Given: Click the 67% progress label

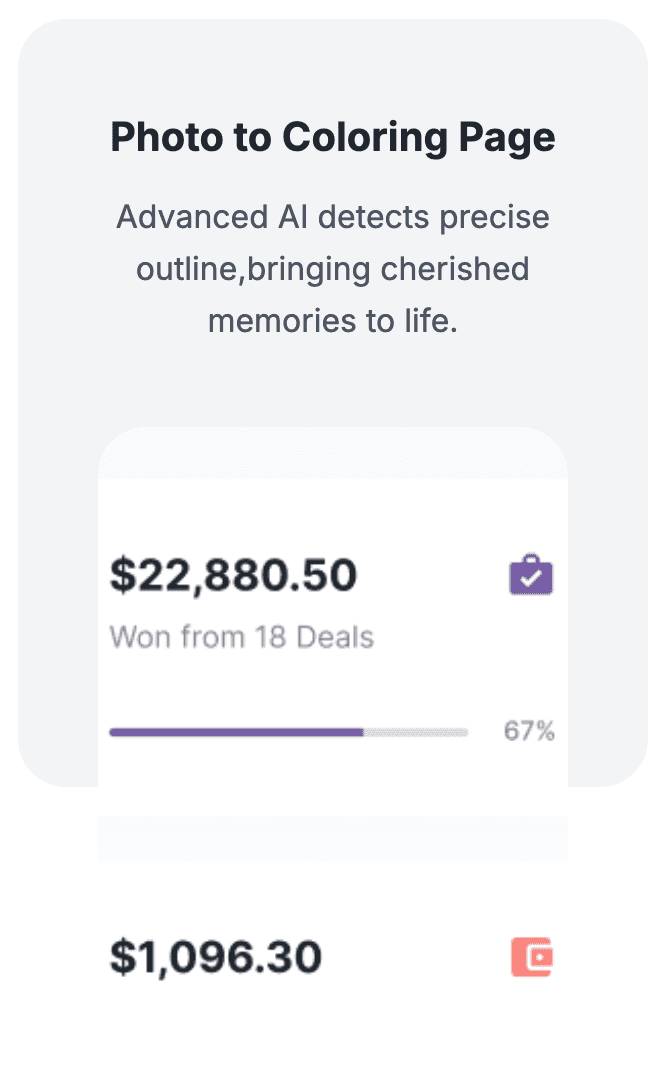Looking at the screenshot, I should pyautogui.click(x=529, y=731).
